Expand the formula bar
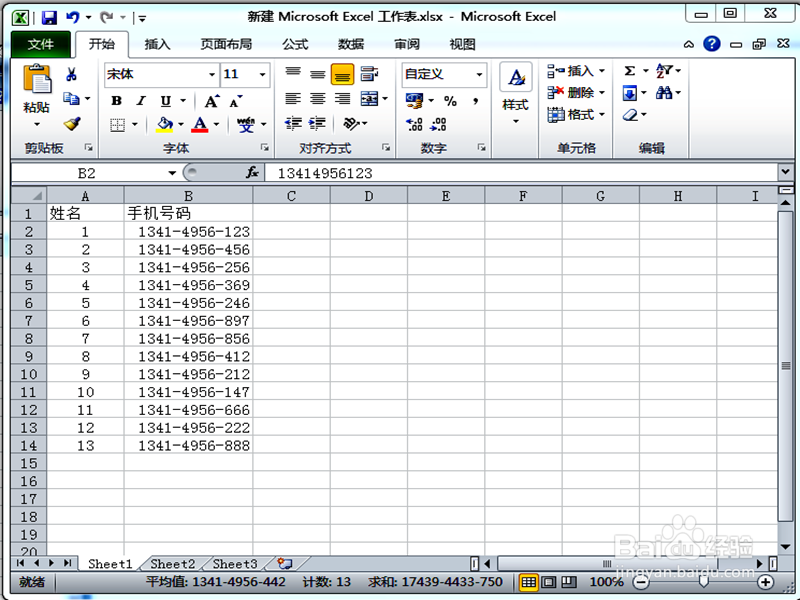 tap(785, 172)
